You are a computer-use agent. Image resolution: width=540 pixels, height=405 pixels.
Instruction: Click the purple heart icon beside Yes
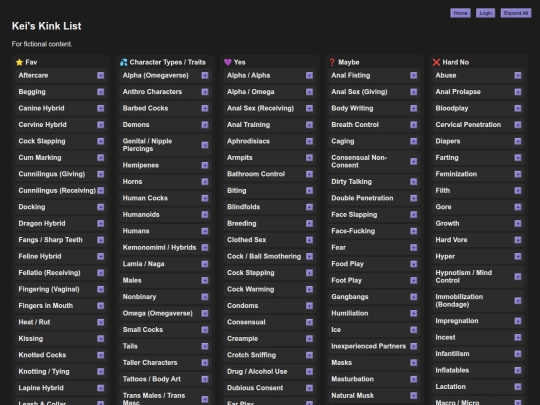(x=228, y=62)
